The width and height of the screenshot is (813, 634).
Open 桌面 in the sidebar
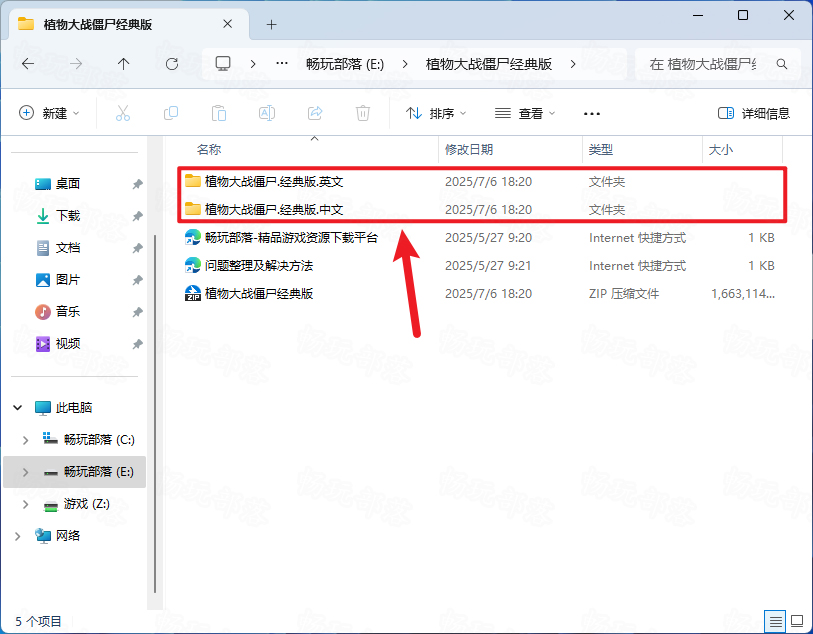pos(67,184)
